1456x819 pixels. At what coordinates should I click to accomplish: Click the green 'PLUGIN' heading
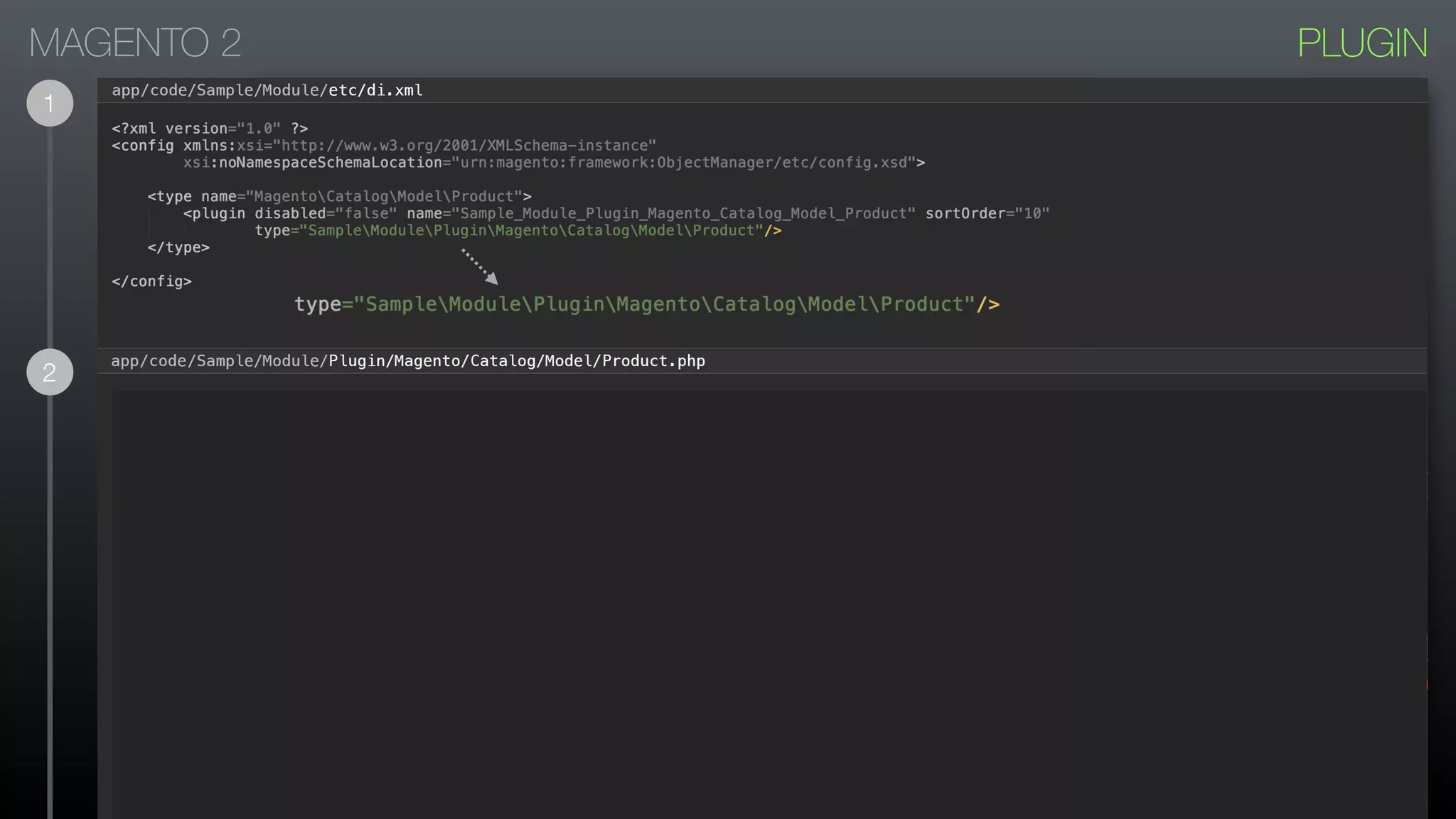point(1362,43)
